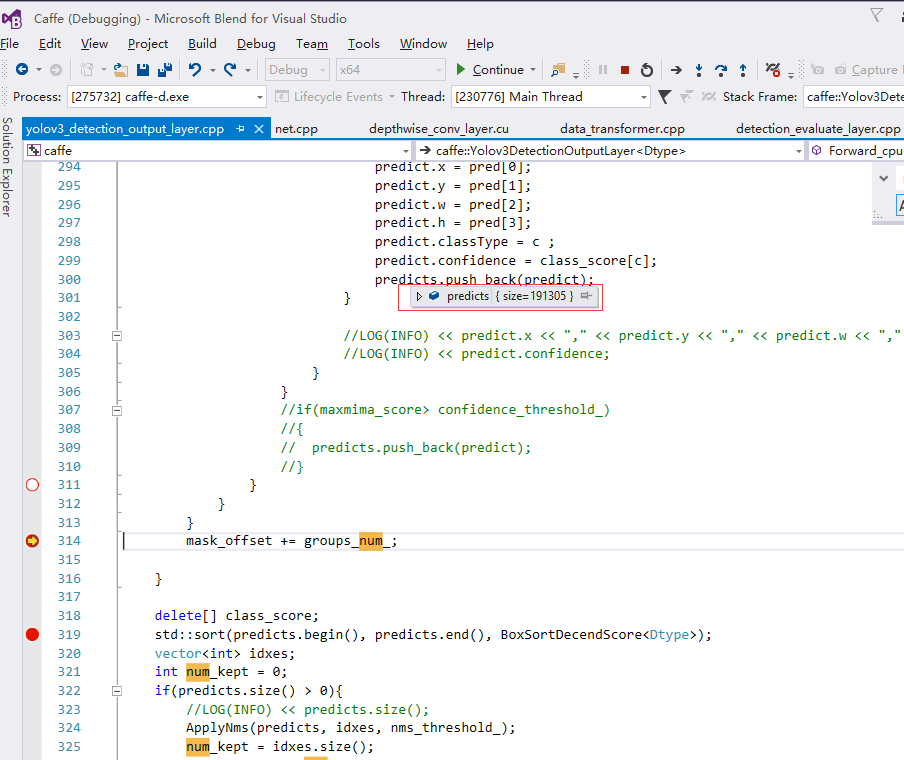
Task: Open the Edit menu
Action: point(50,44)
